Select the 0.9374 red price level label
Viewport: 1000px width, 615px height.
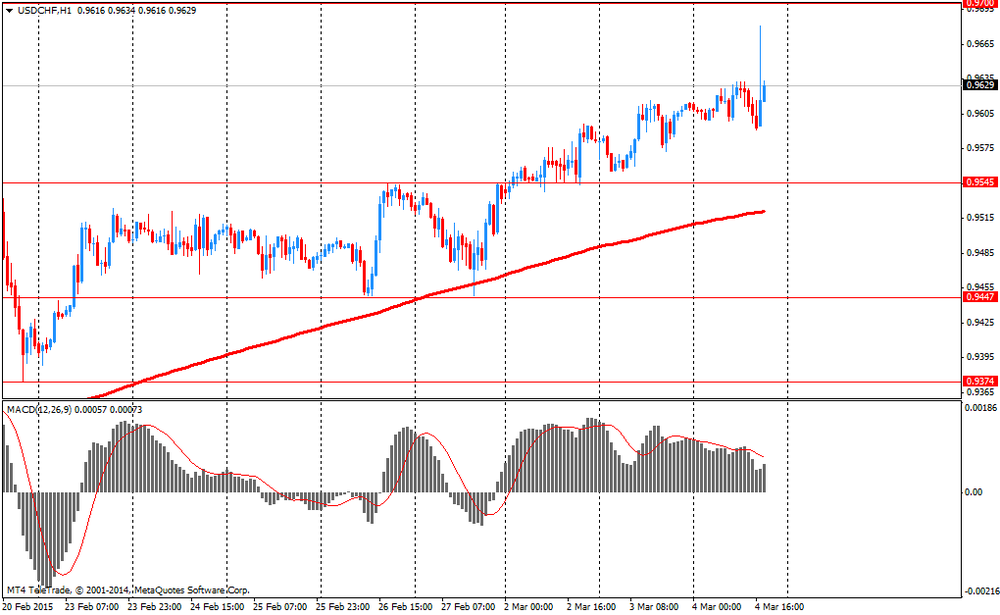(980, 382)
